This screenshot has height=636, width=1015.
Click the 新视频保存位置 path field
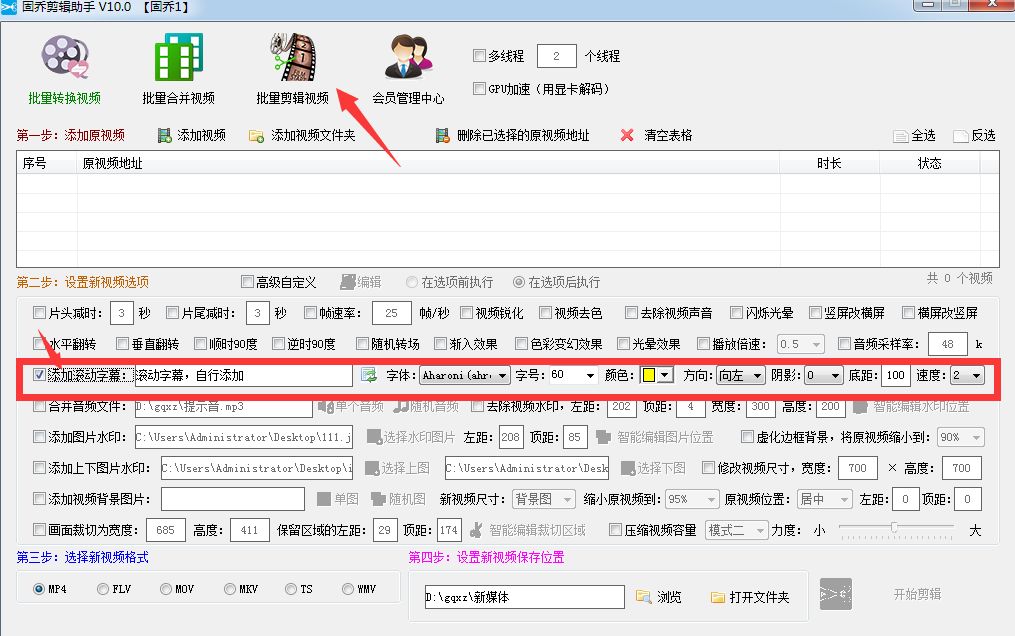[x=524, y=598]
